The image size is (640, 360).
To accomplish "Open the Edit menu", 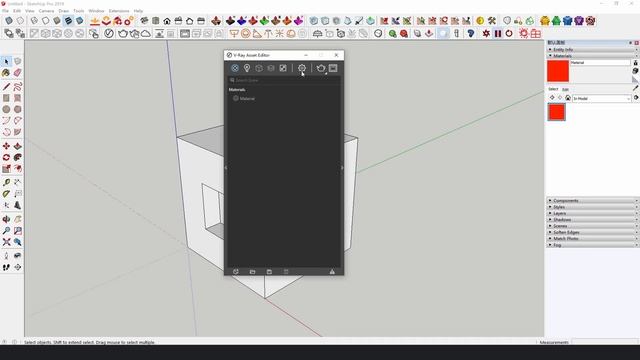I will (x=17, y=11).
